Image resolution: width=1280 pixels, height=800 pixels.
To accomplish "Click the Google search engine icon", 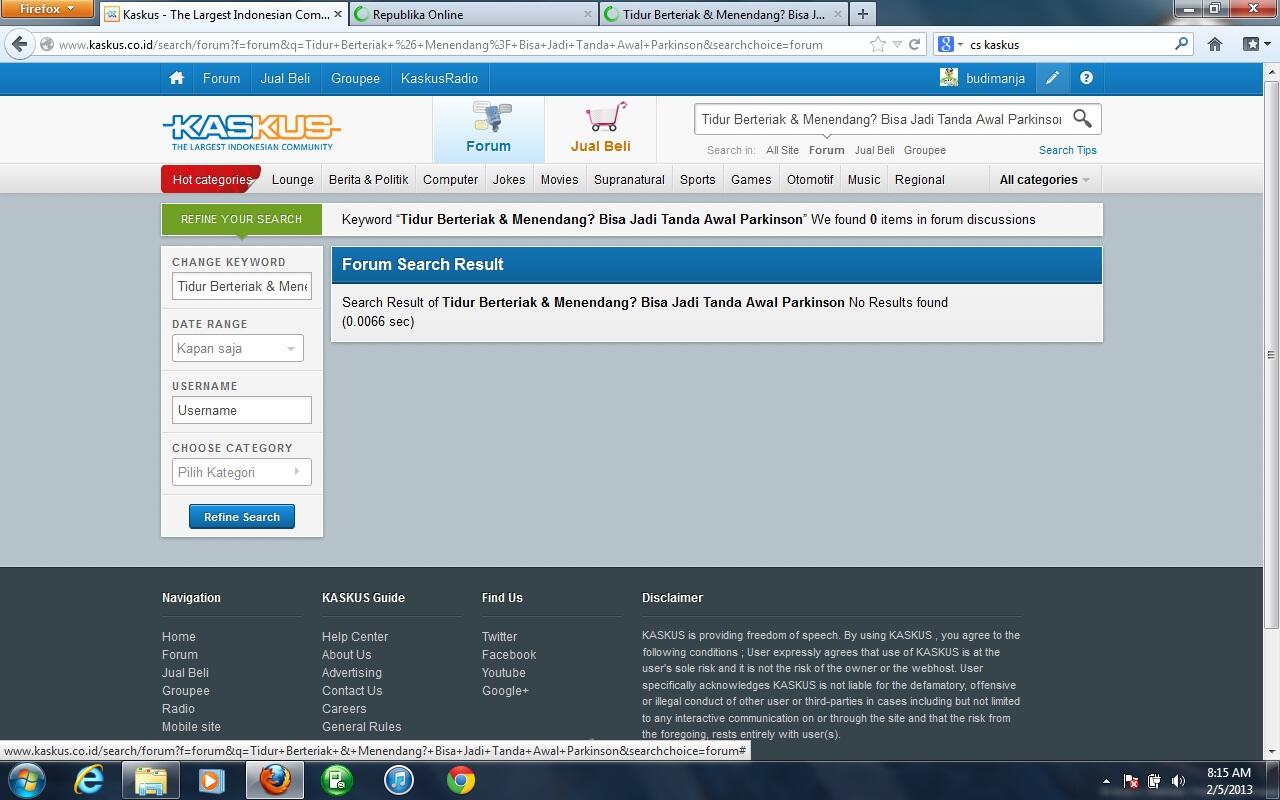I will pyautogui.click(x=946, y=44).
